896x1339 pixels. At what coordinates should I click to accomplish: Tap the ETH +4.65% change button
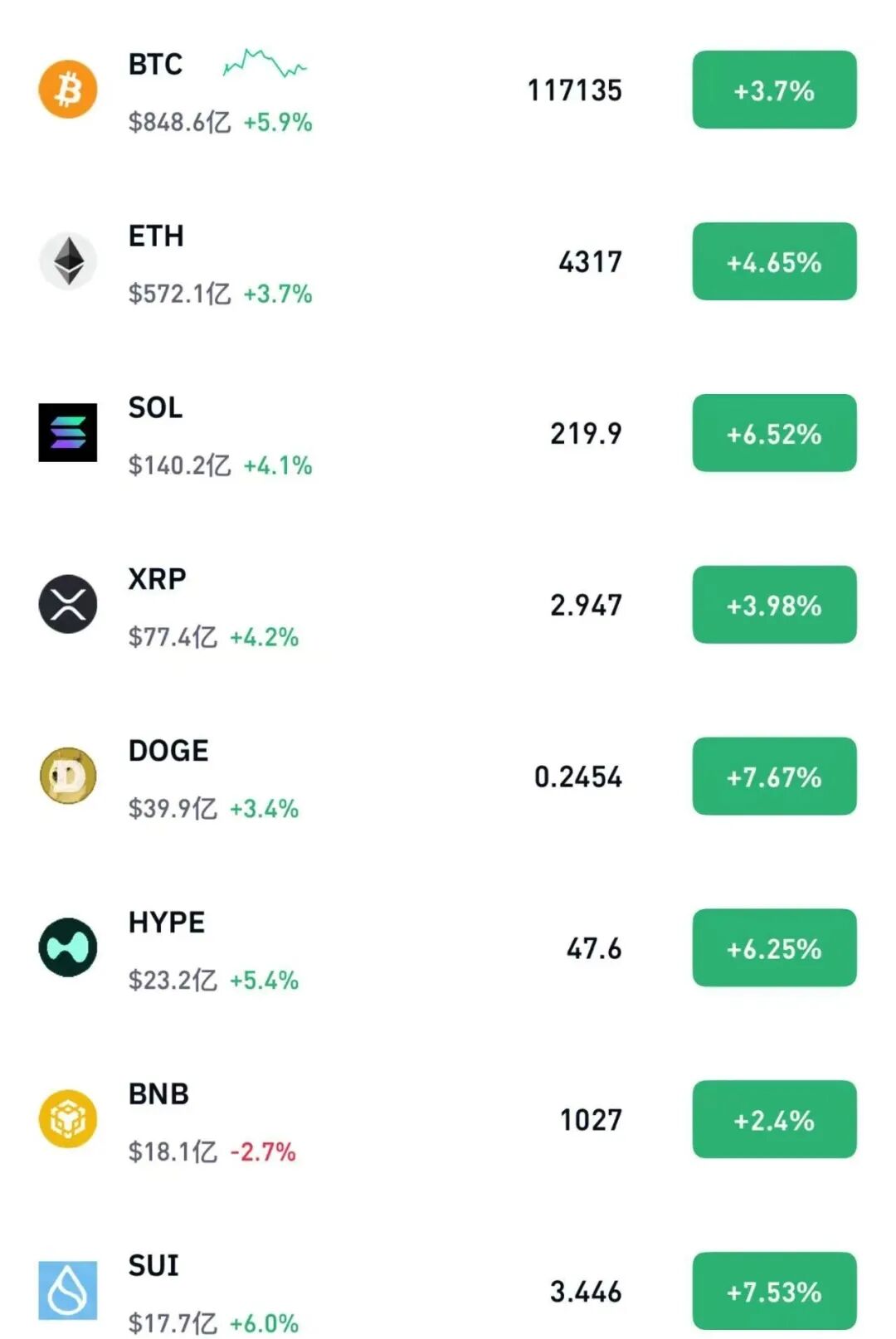coord(774,261)
